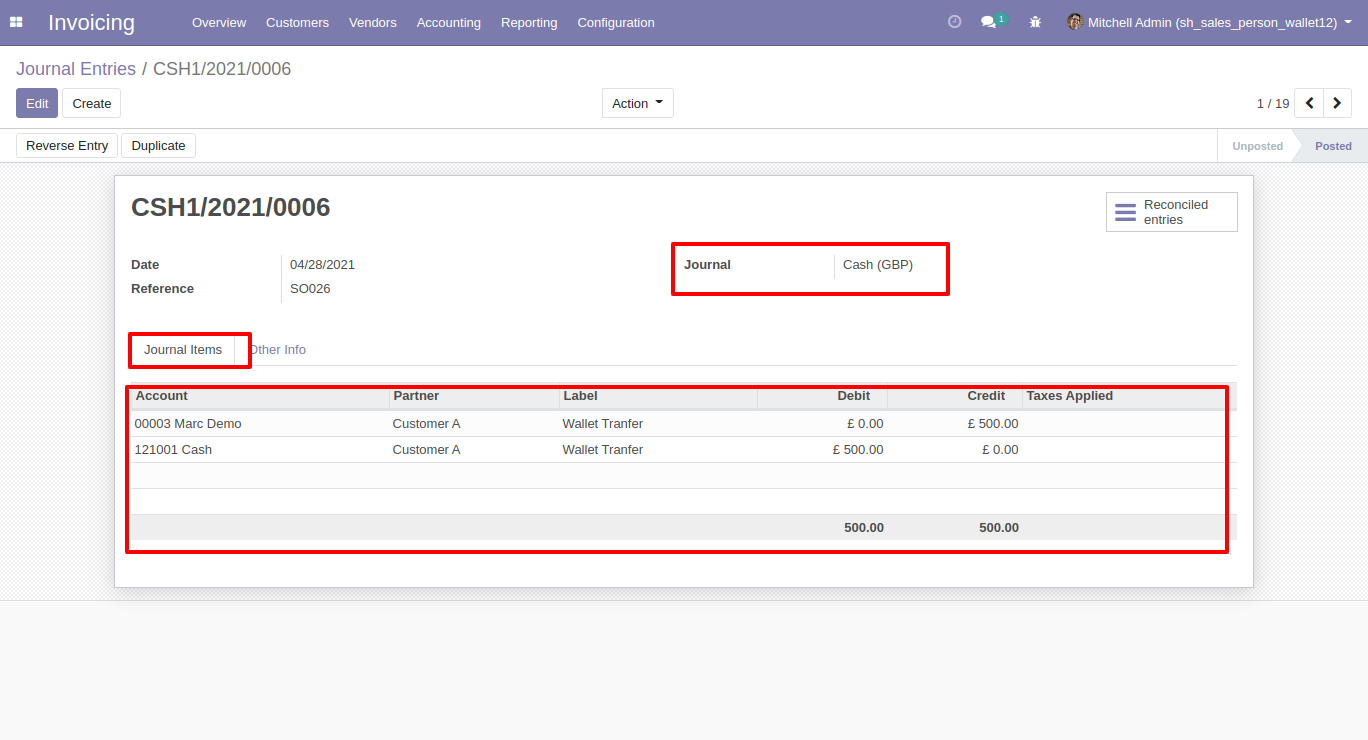This screenshot has height=740, width=1368.
Task: Open the activities clock icon
Action: (x=954, y=22)
